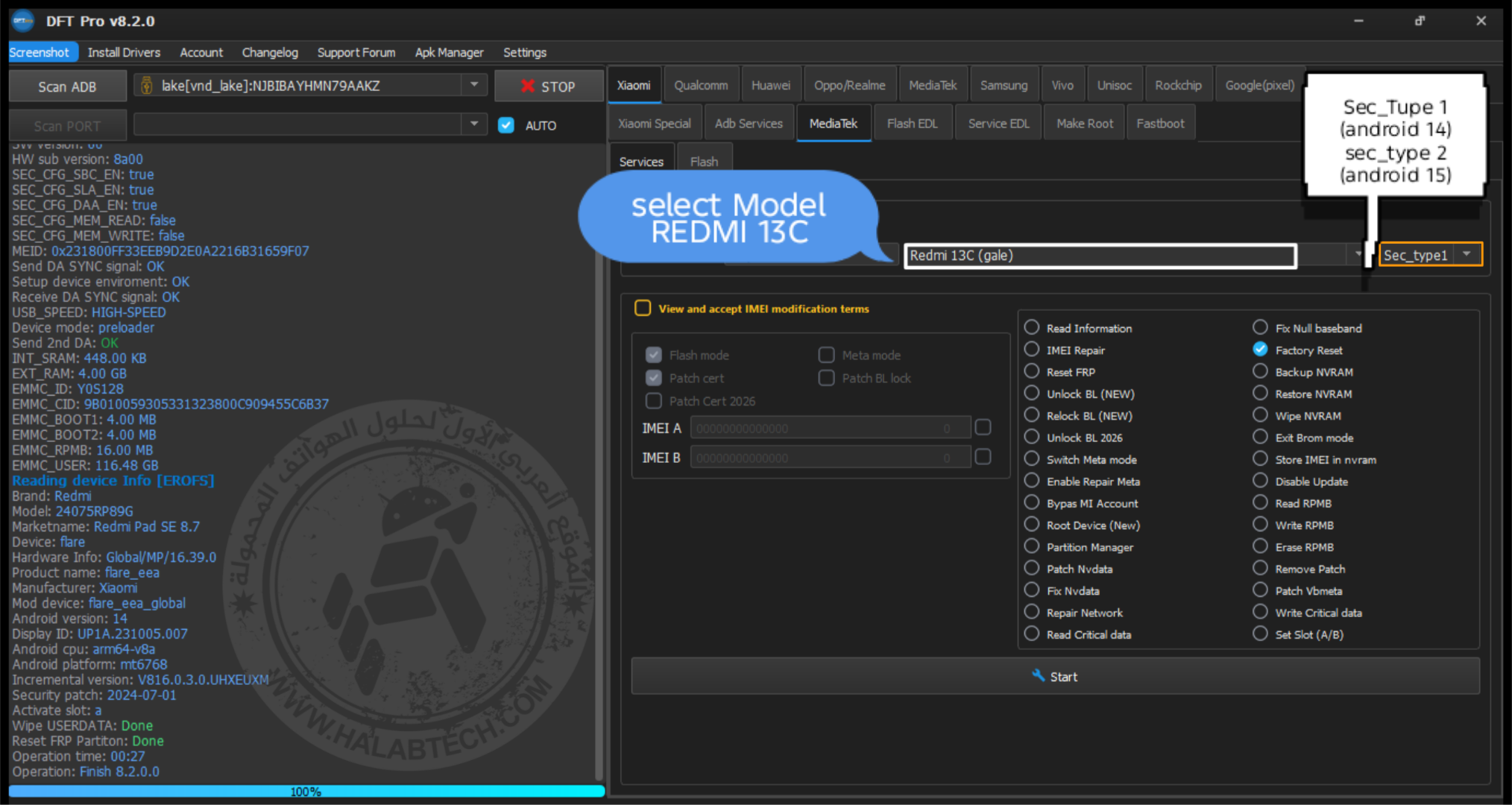Click the Scan PORT button

point(67,126)
